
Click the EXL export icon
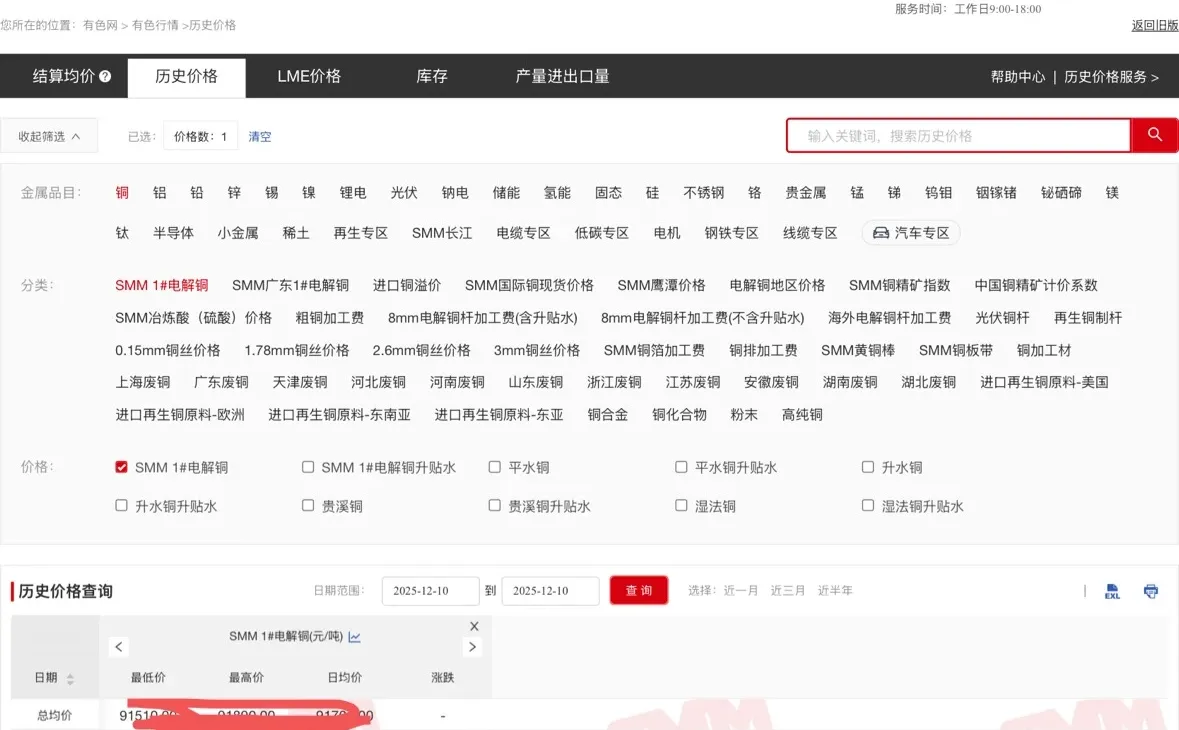[1113, 591]
